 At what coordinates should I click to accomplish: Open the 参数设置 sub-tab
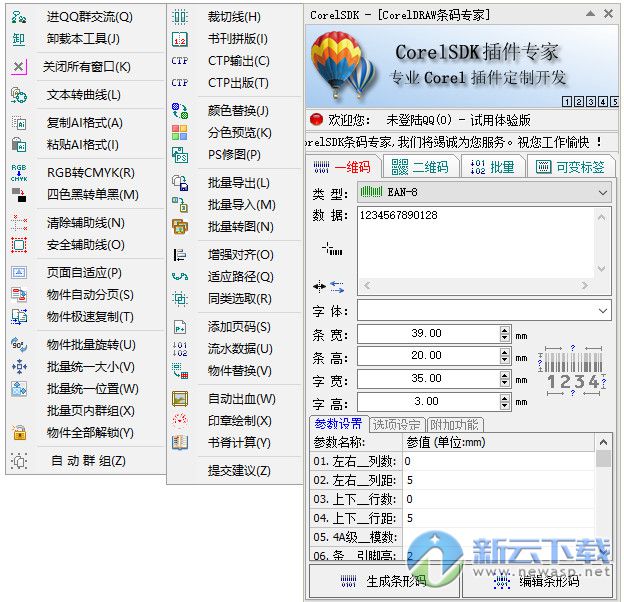(x=338, y=424)
